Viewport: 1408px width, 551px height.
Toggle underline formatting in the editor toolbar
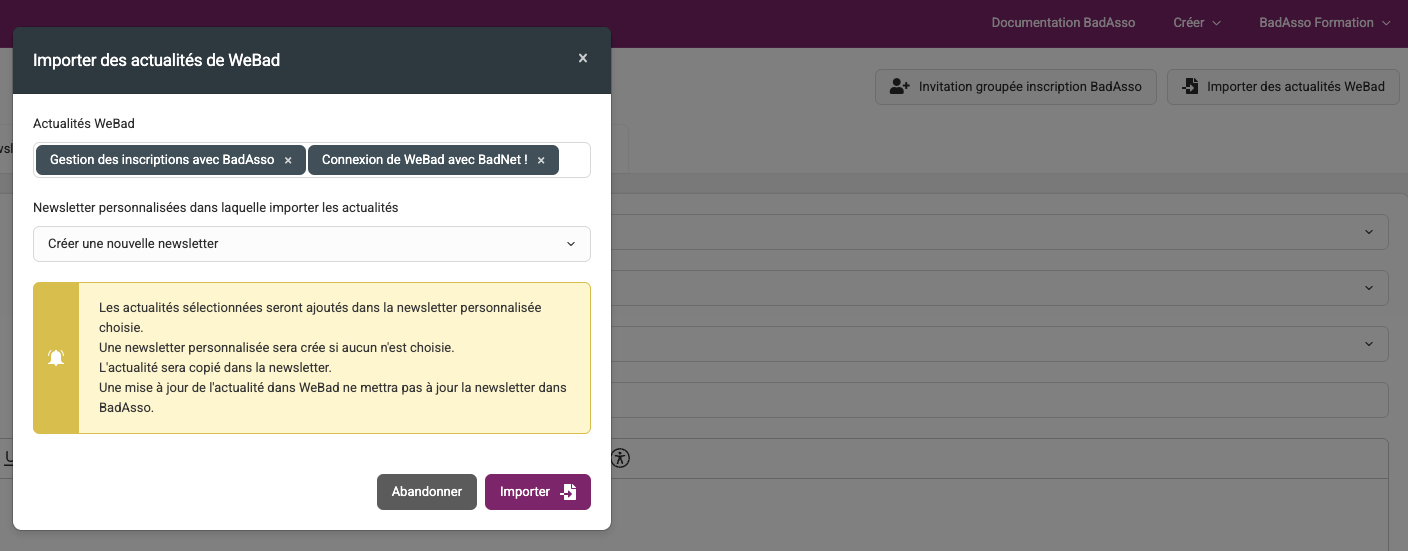[8, 459]
